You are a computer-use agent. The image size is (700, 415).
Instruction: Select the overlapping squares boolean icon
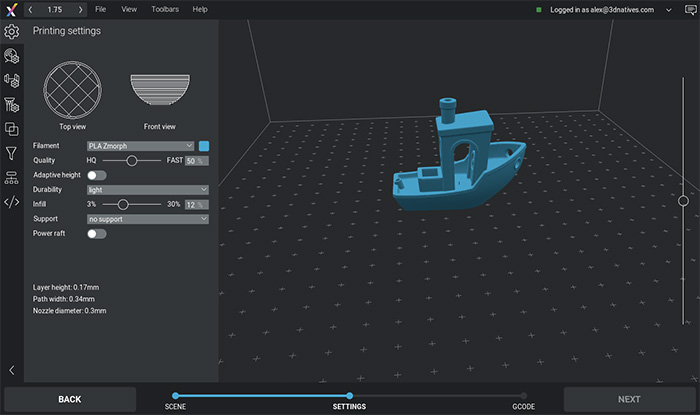click(x=12, y=129)
